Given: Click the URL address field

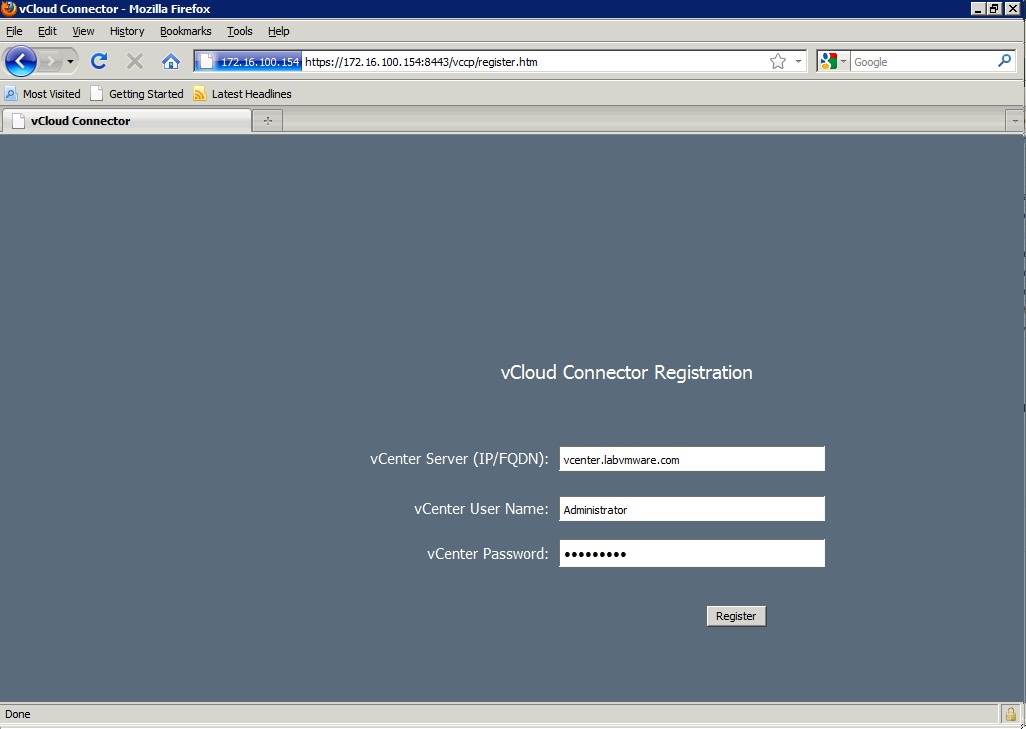Looking at the screenshot, I should coord(533,62).
